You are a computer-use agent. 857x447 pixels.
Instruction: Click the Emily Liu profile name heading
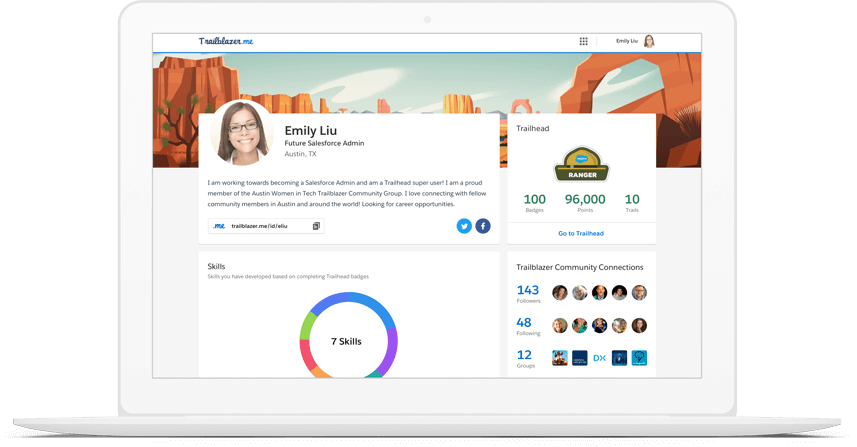point(310,131)
